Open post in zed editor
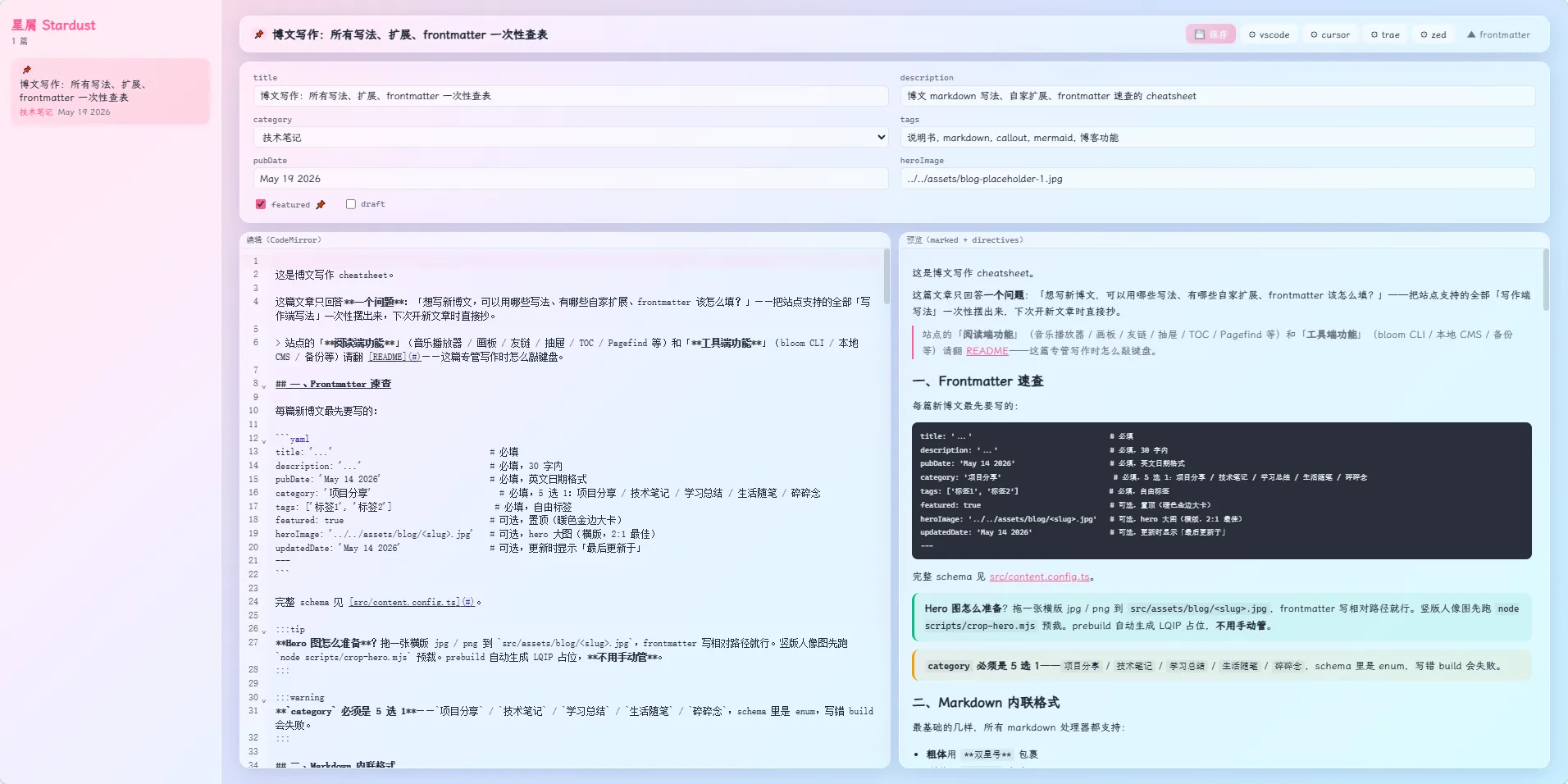Screen dimensions: 1568x784 (x=1434, y=34)
